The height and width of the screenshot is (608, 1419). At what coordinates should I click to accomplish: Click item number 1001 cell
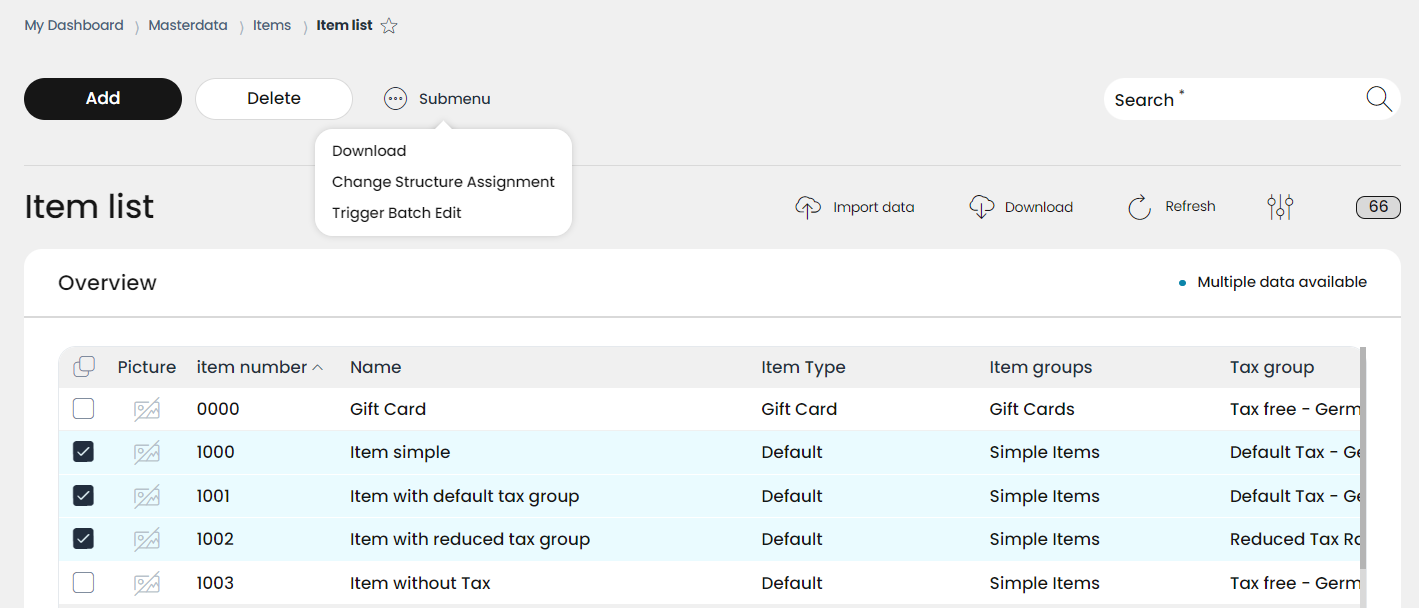pyautogui.click(x=214, y=496)
